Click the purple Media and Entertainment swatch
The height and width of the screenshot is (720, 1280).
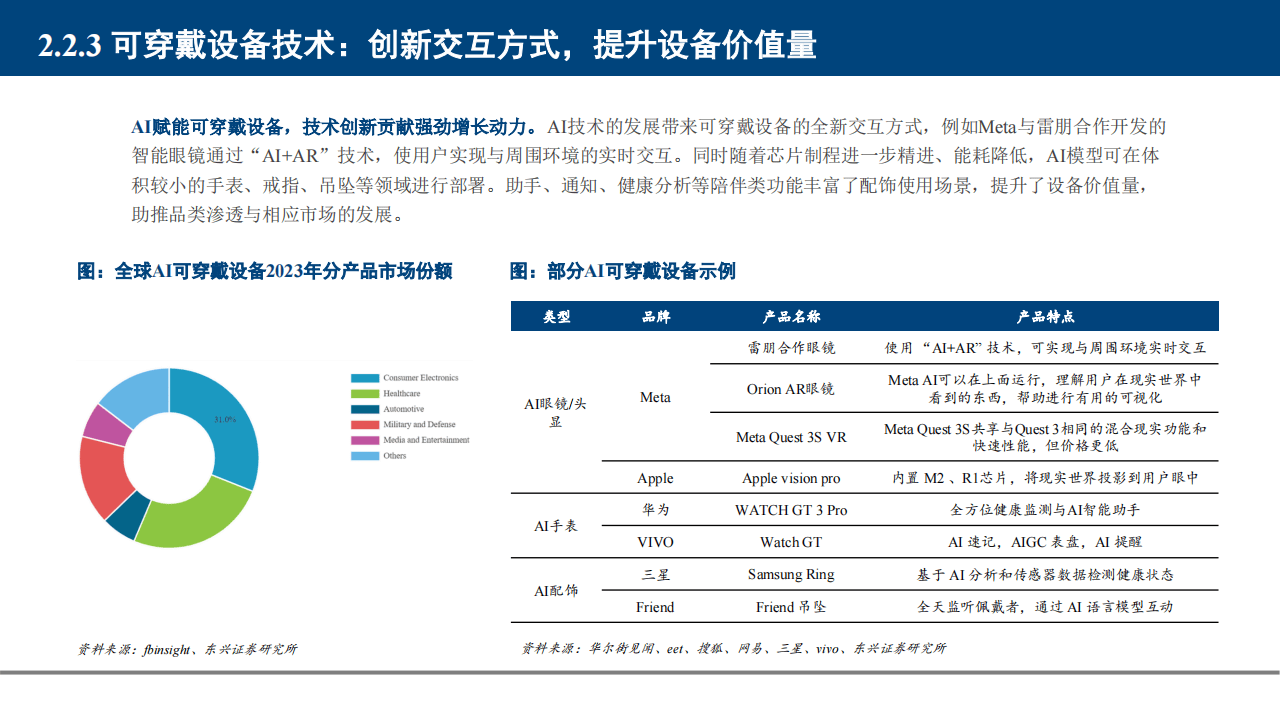coord(365,440)
